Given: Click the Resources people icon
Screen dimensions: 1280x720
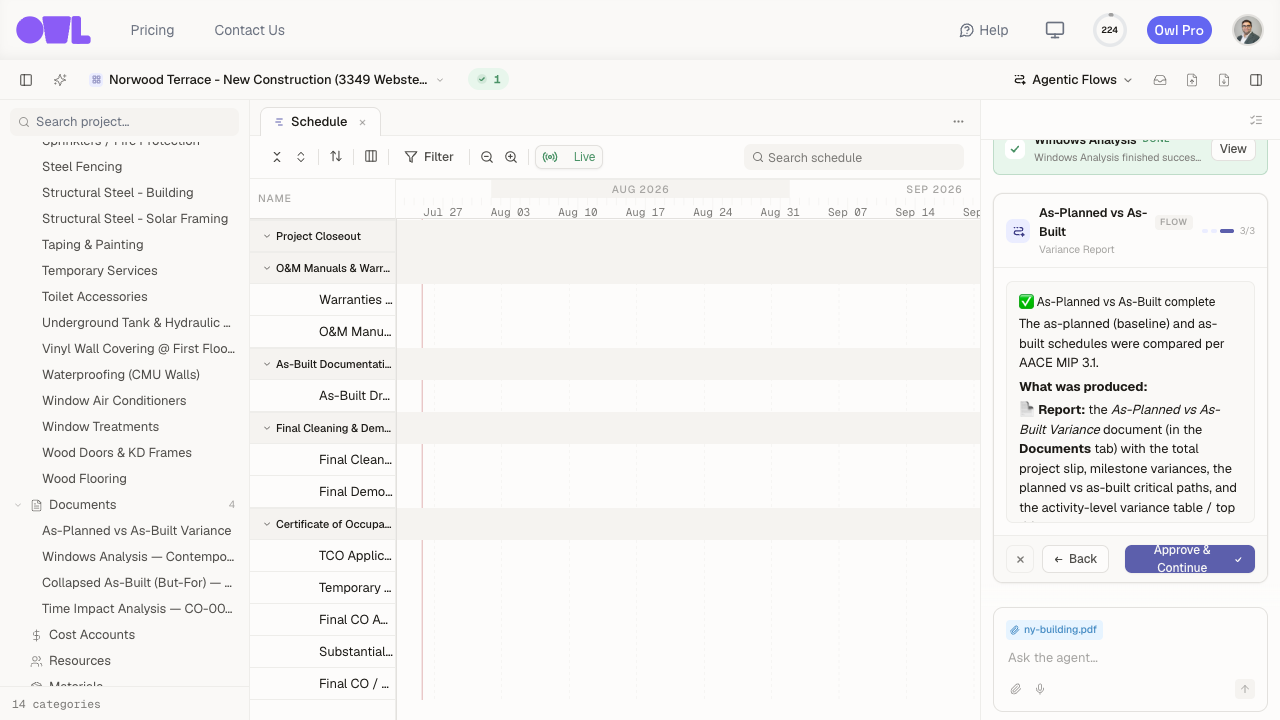Looking at the screenshot, I should coord(36,661).
